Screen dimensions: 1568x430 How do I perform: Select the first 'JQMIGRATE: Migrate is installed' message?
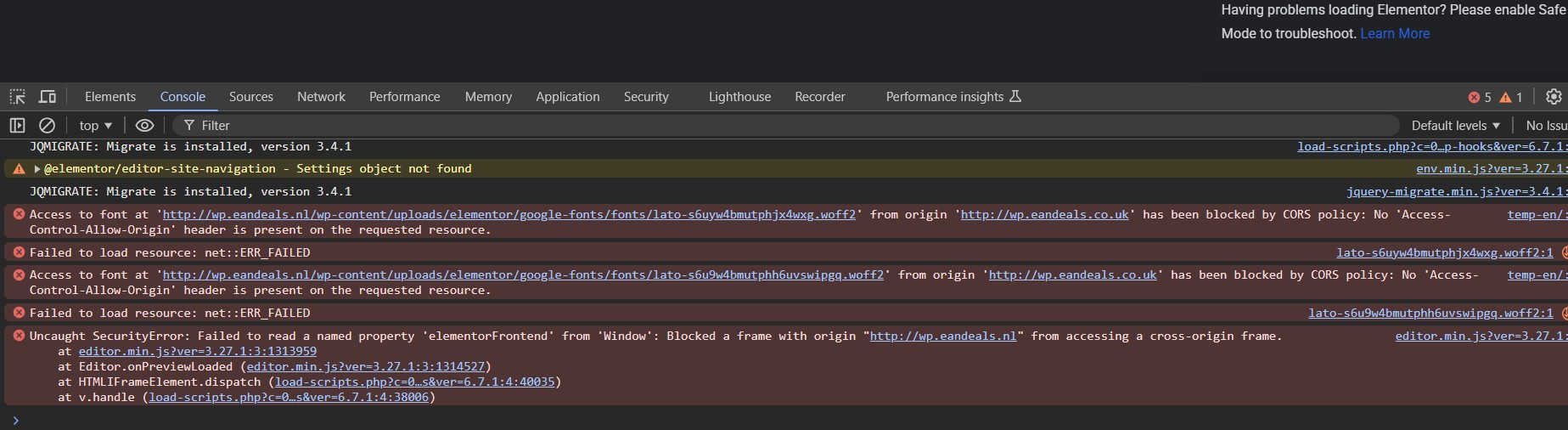(x=190, y=147)
